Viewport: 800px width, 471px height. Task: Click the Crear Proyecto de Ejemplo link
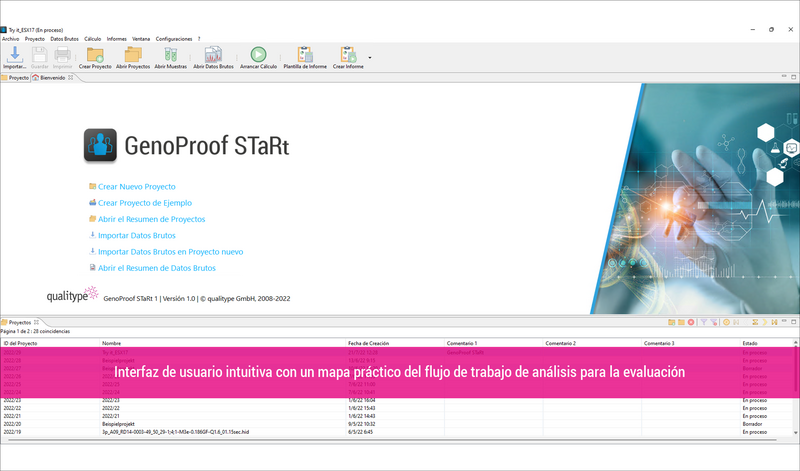[145, 203]
